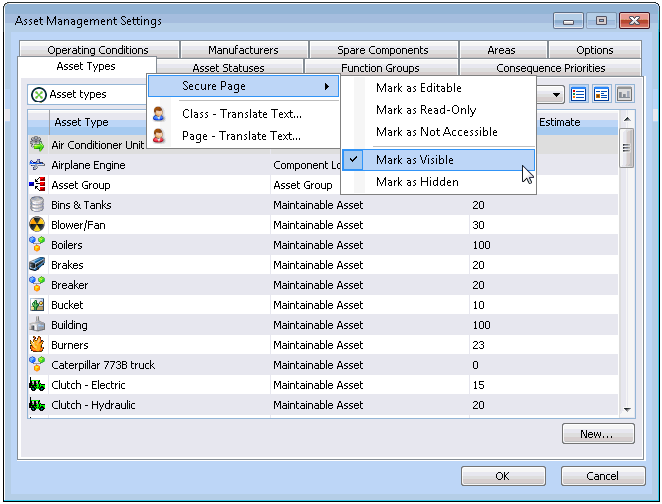Click the Clutch - Hydraulic tractor icon

[37, 405]
